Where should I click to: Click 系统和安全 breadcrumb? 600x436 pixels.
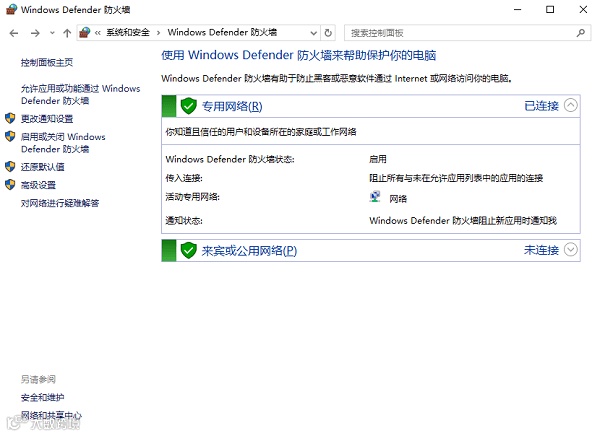click(128, 33)
